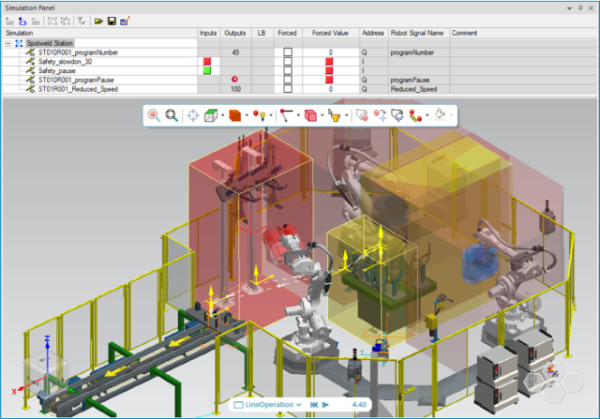Enable Forced checkbox for Safety_pause

pyautogui.click(x=288, y=70)
